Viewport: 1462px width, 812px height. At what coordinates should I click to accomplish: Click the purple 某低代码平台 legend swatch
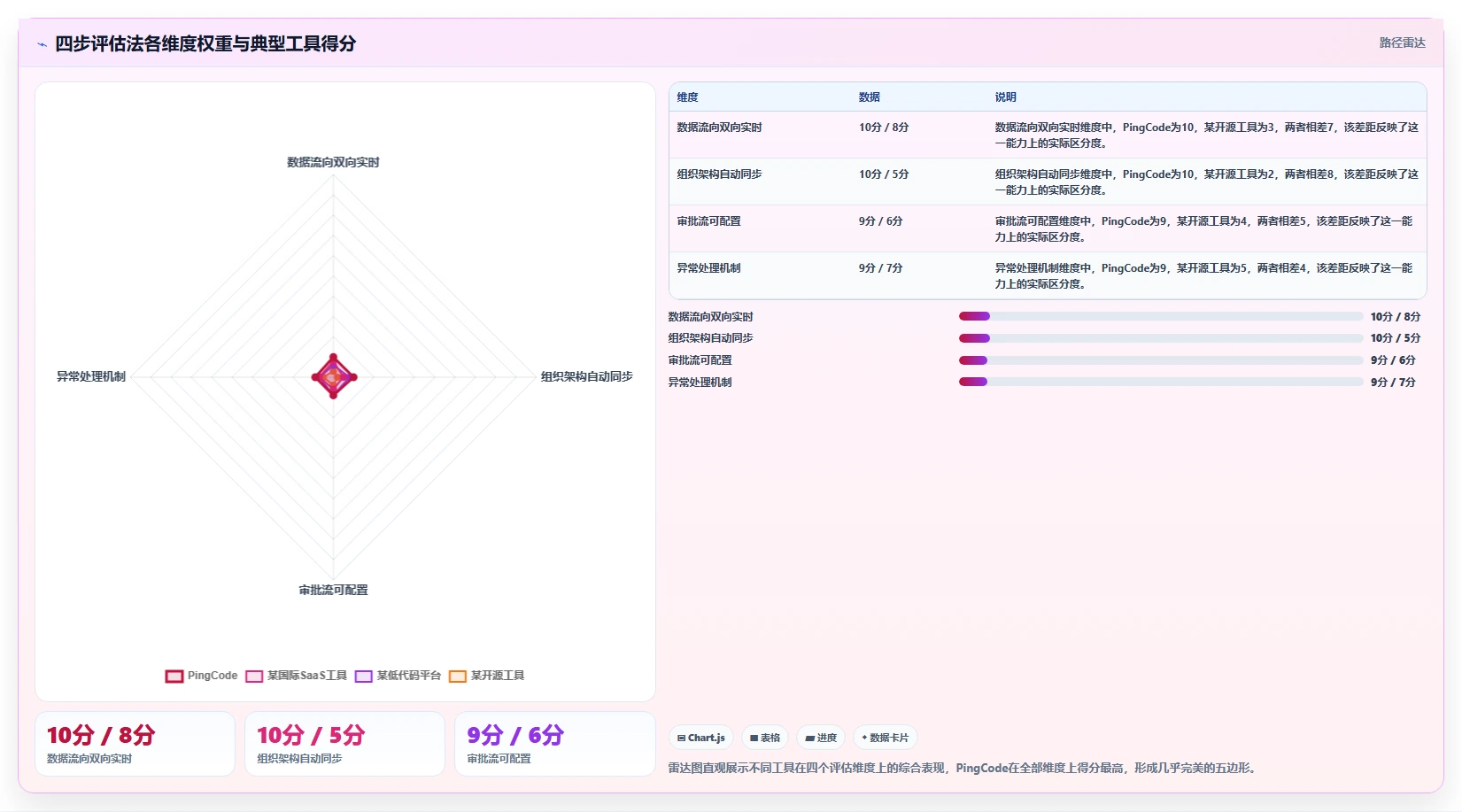pos(364,677)
